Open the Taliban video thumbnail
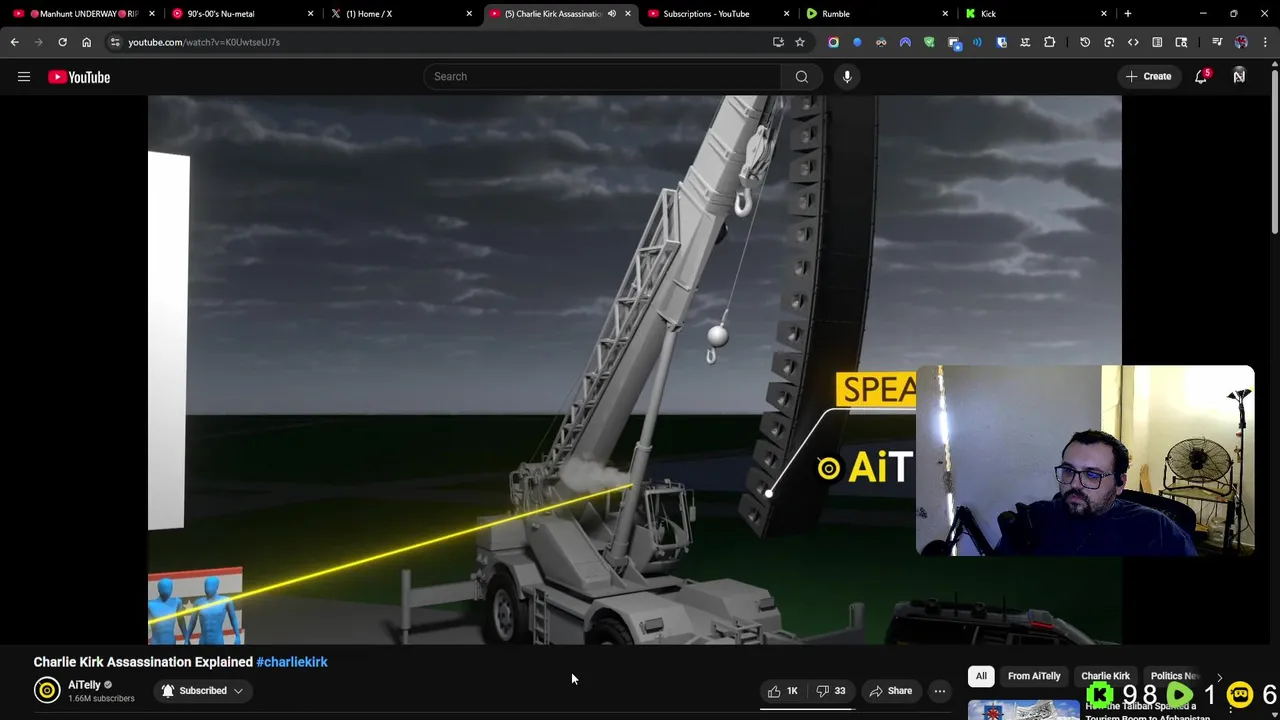 pos(1023,710)
